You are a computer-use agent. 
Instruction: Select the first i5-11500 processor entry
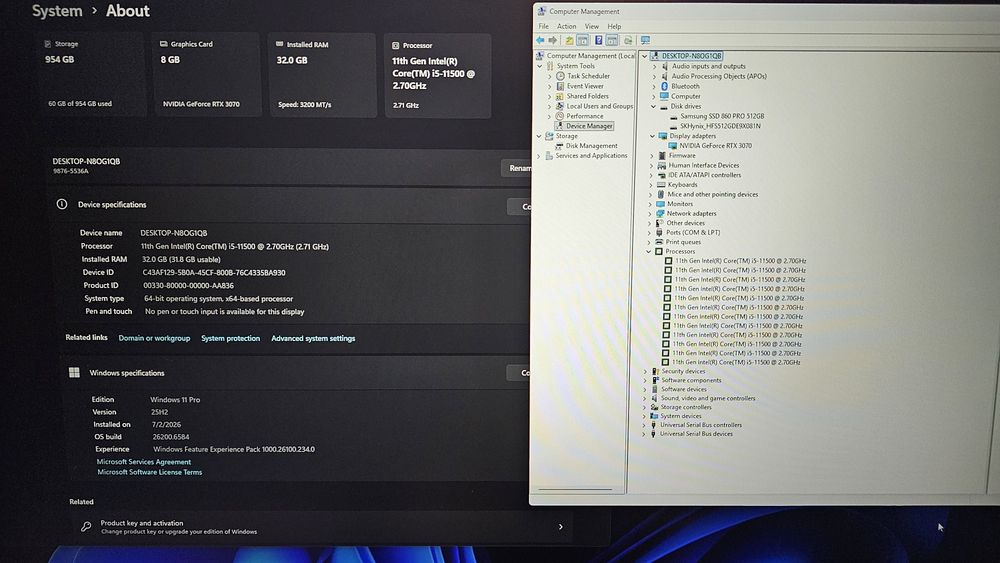pos(740,261)
